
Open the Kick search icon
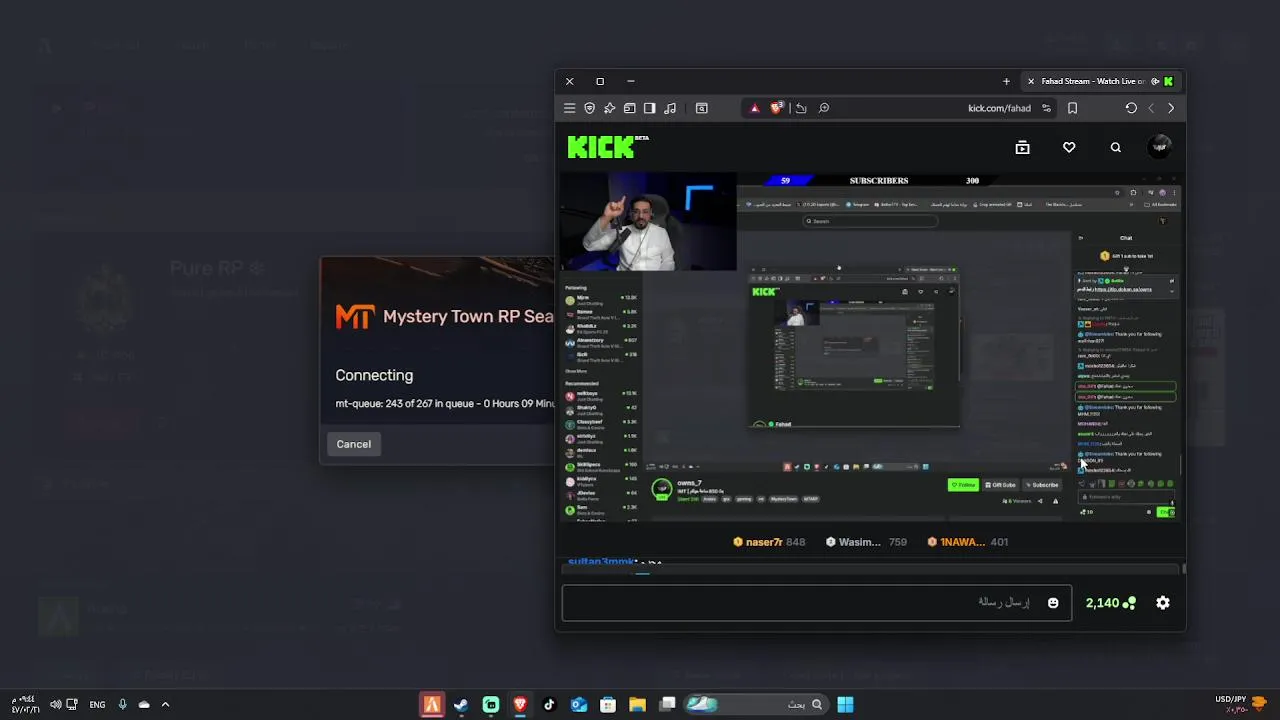(x=1116, y=147)
